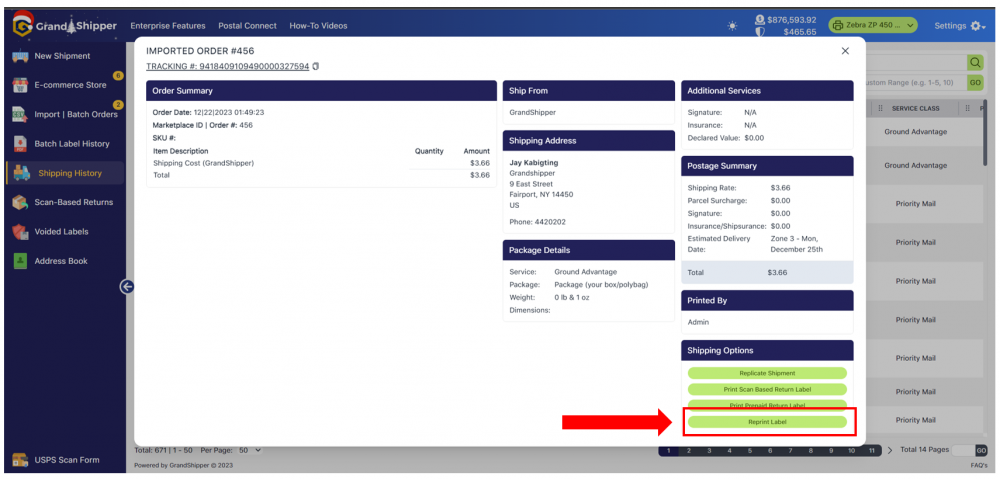Click Replicate Shipment button
This screenshot has width=1000, height=479.
[x=767, y=373]
